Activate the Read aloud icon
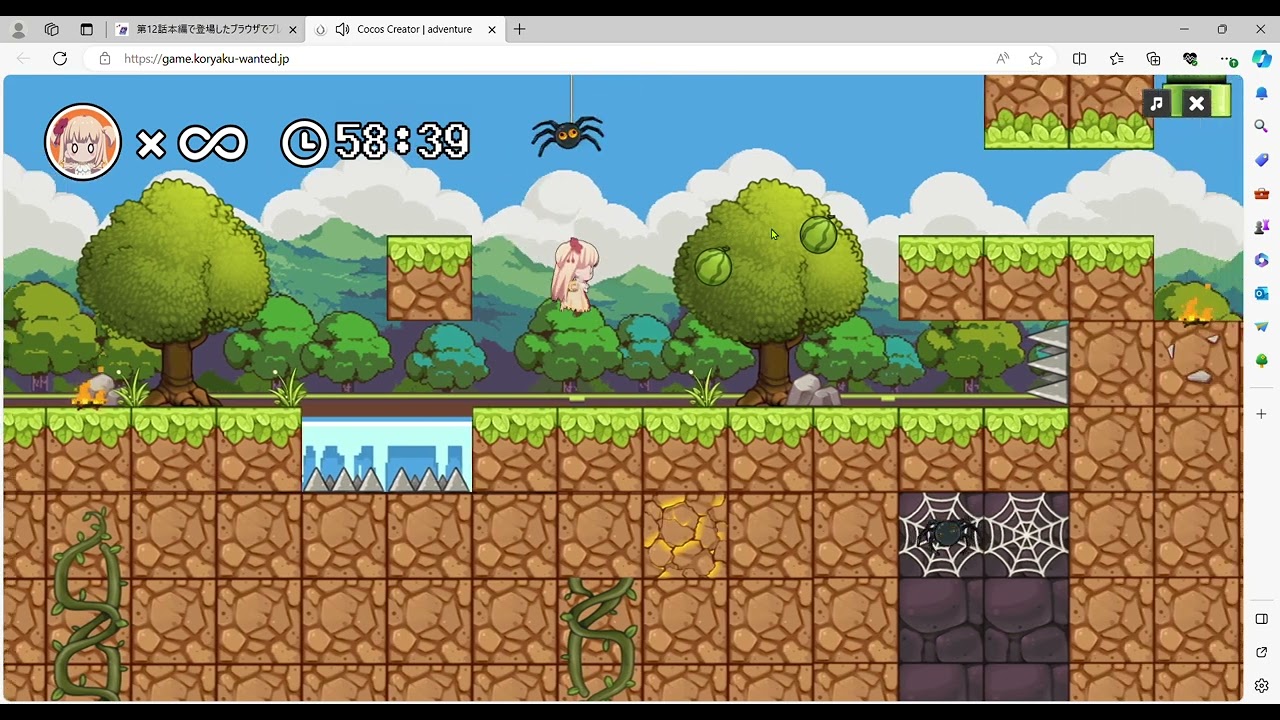 coord(1002,59)
